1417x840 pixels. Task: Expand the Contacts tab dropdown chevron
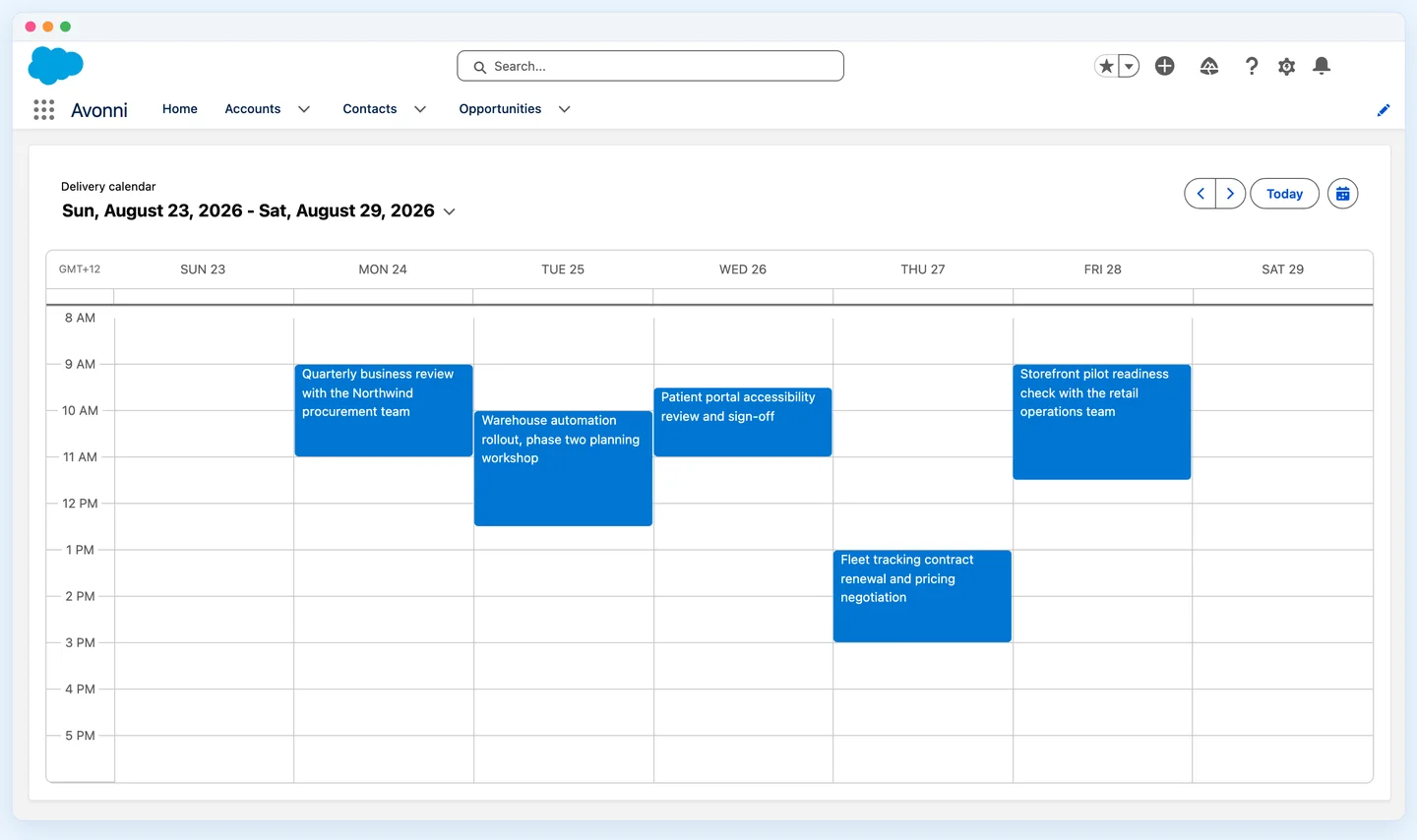[420, 109]
